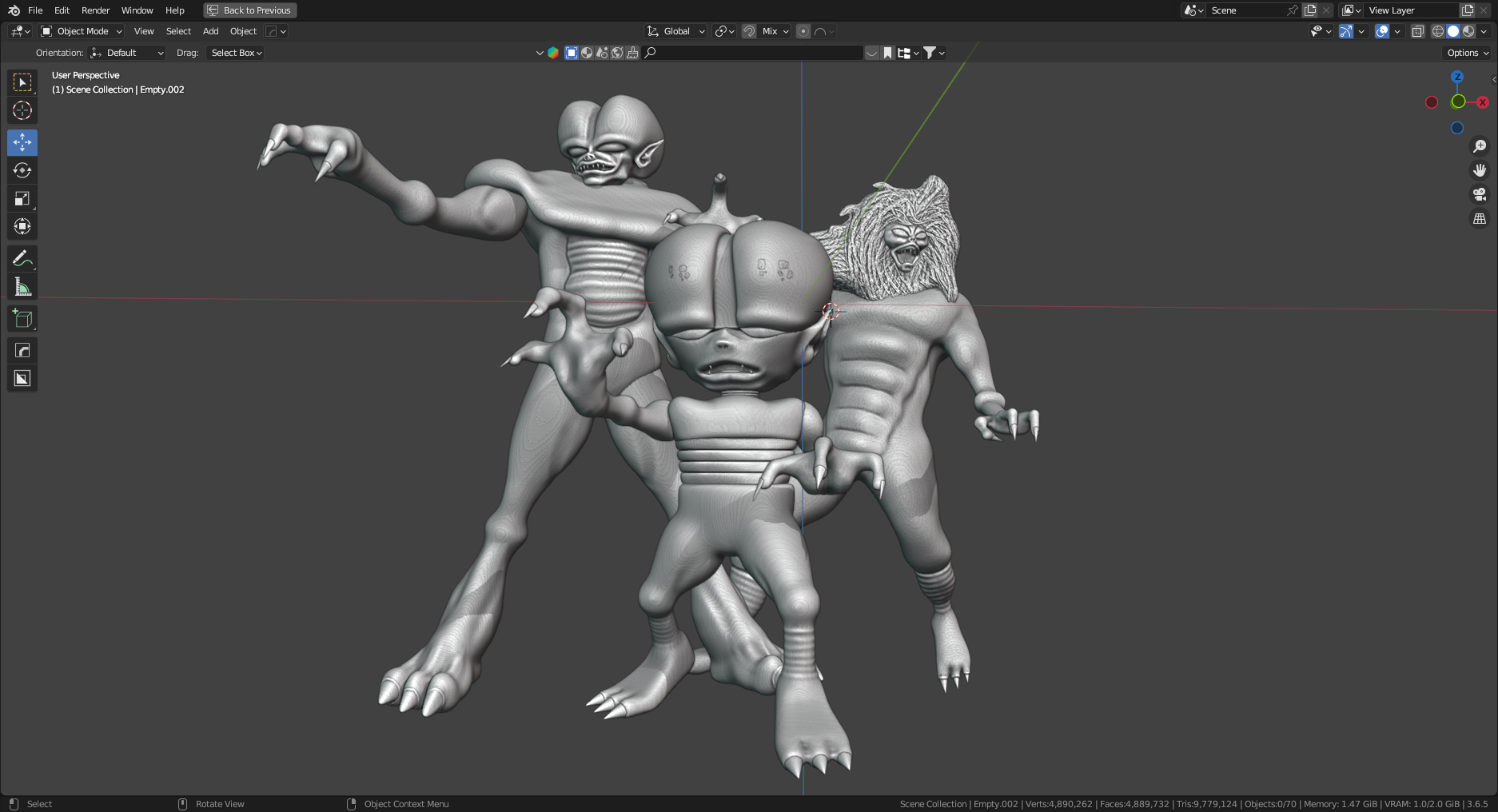
Task: Open the Help menu
Action: (x=175, y=10)
